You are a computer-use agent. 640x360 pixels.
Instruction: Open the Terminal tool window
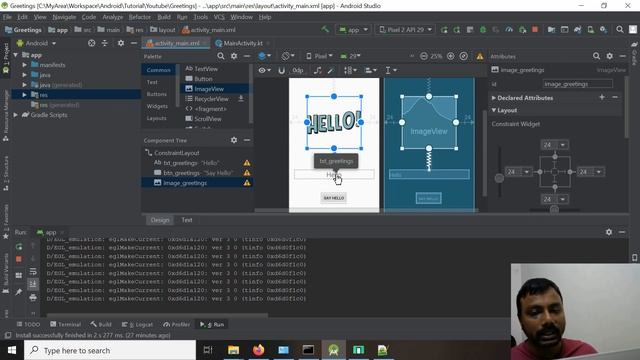pyautogui.click(x=65, y=324)
